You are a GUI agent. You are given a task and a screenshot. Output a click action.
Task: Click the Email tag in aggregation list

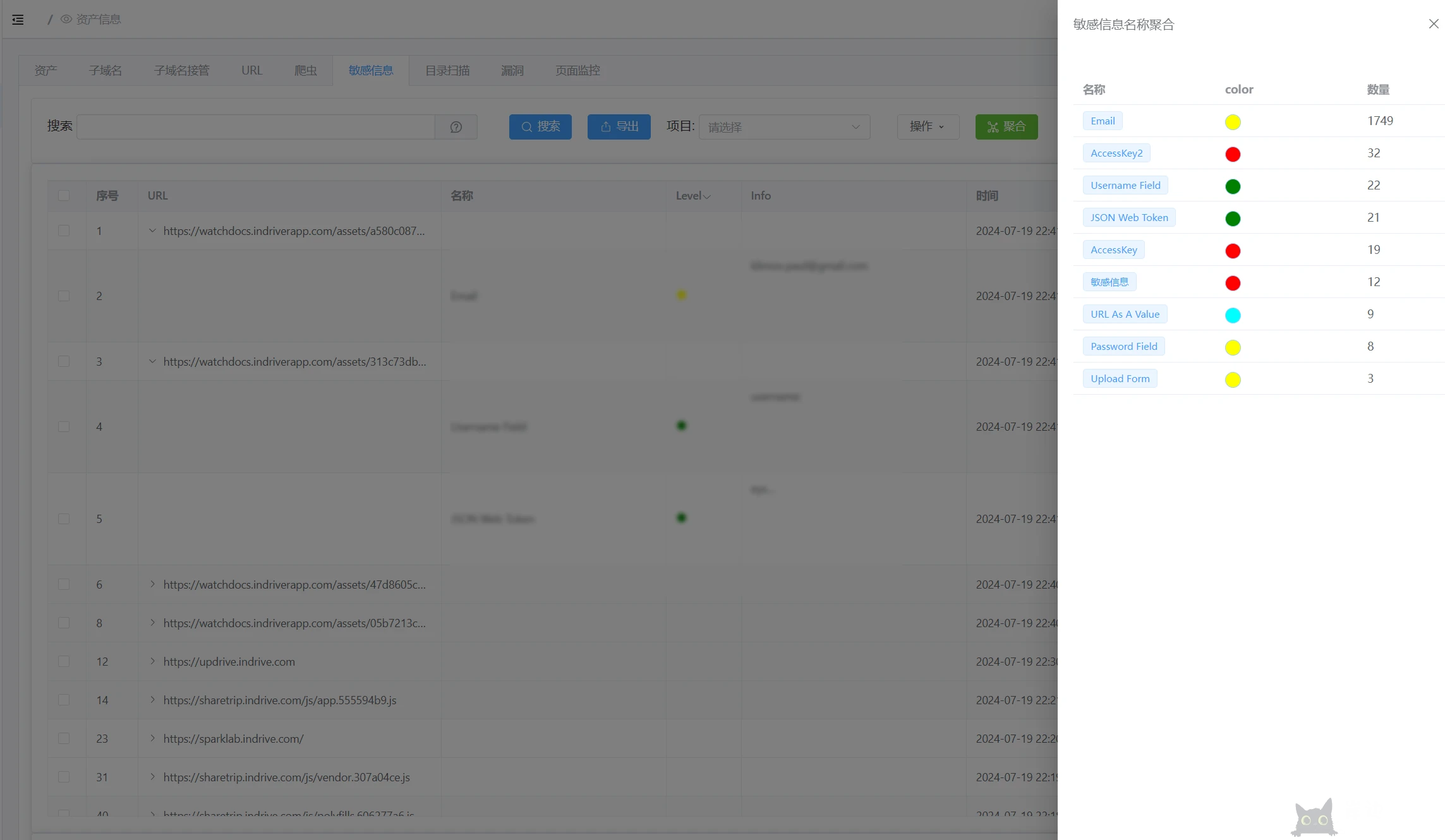(1102, 121)
